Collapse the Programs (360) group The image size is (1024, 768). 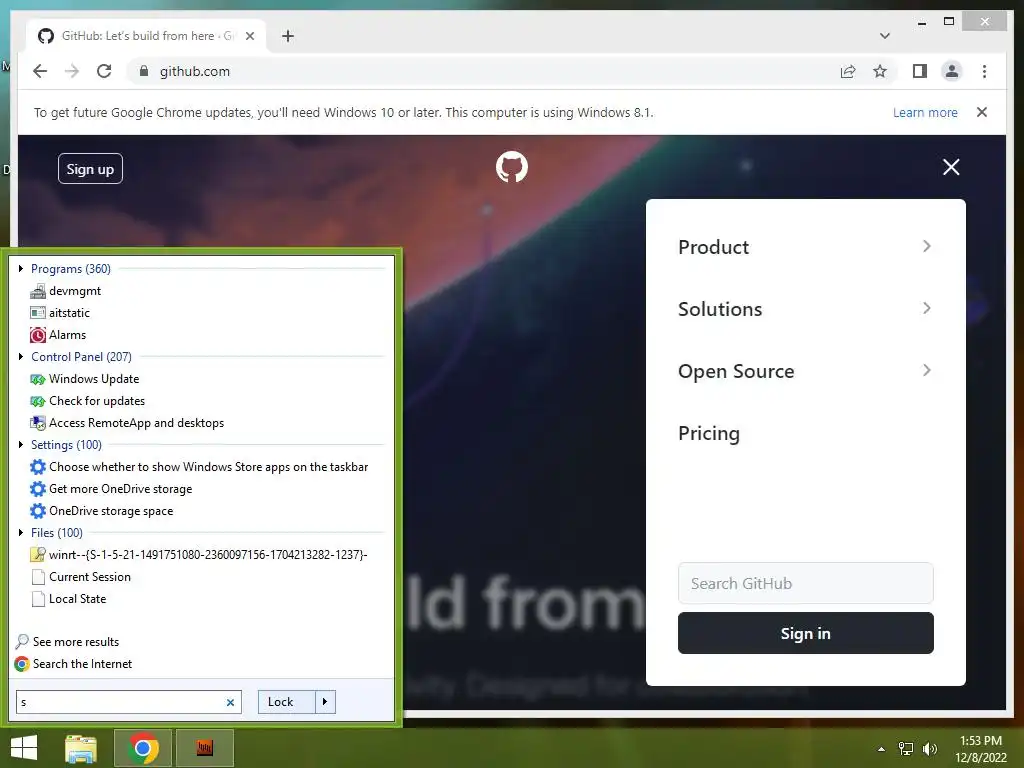tap(21, 268)
